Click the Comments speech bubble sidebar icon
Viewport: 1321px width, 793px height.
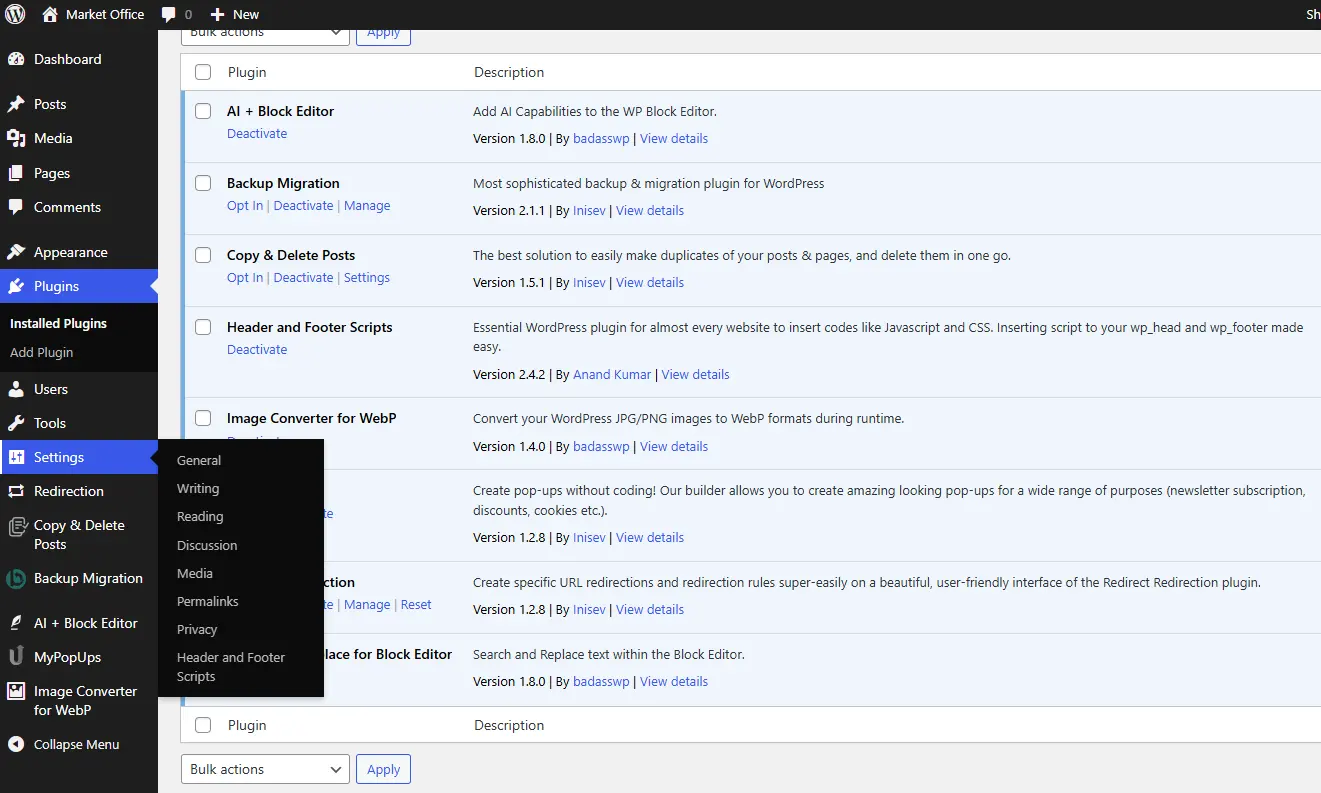pyautogui.click(x=16, y=207)
